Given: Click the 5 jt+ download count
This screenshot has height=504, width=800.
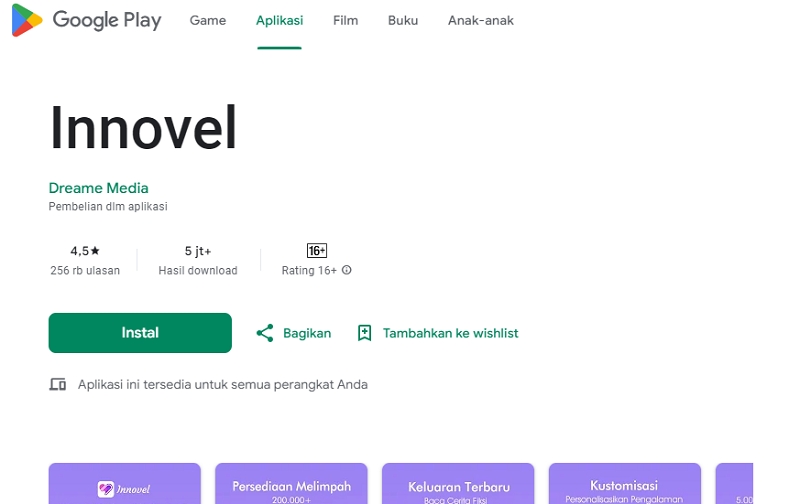Looking at the screenshot, I should [198, 251].
